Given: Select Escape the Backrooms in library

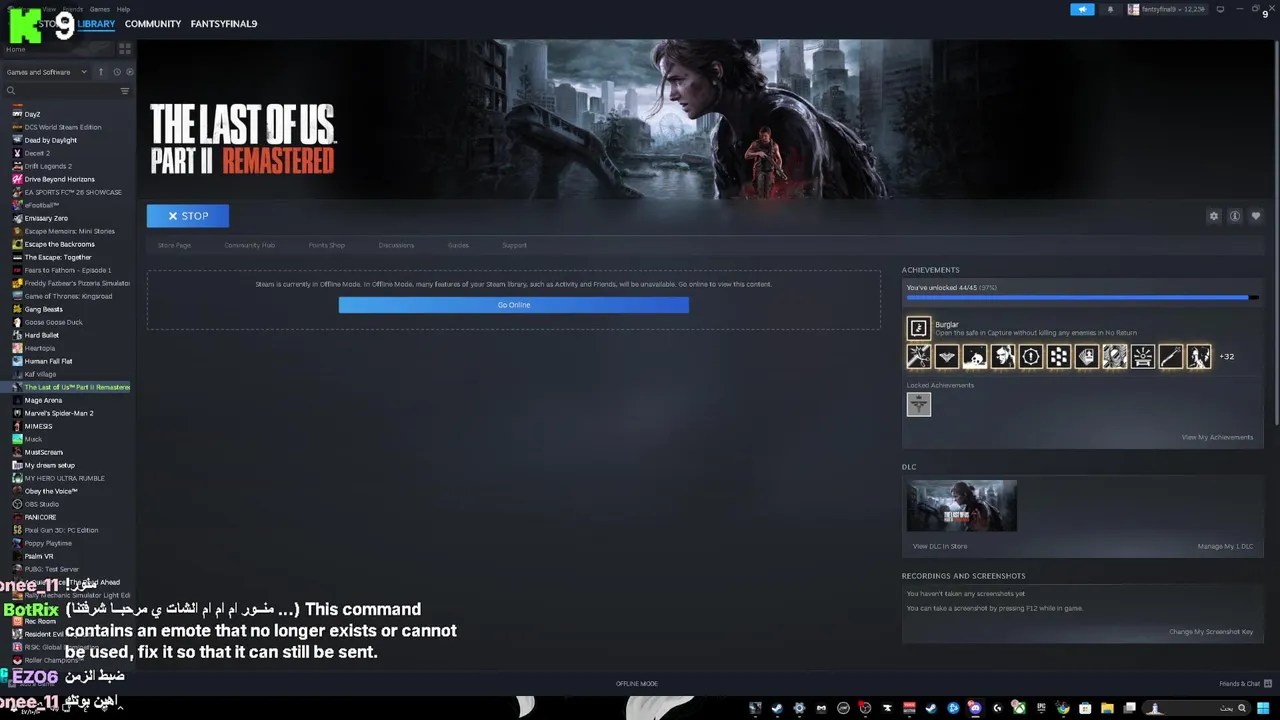Looking at the screenshot, I should [x=59, y=244].
